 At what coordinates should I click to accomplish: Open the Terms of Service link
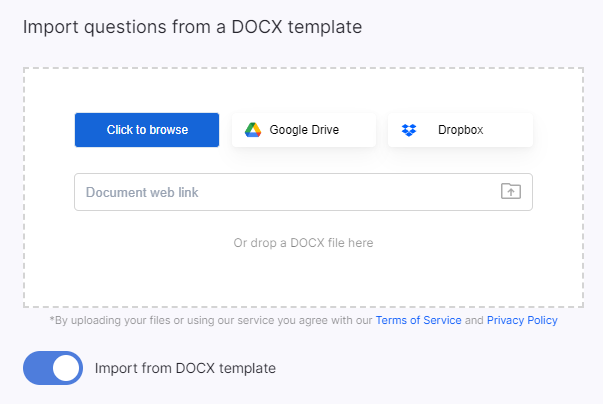coord(418,321)
